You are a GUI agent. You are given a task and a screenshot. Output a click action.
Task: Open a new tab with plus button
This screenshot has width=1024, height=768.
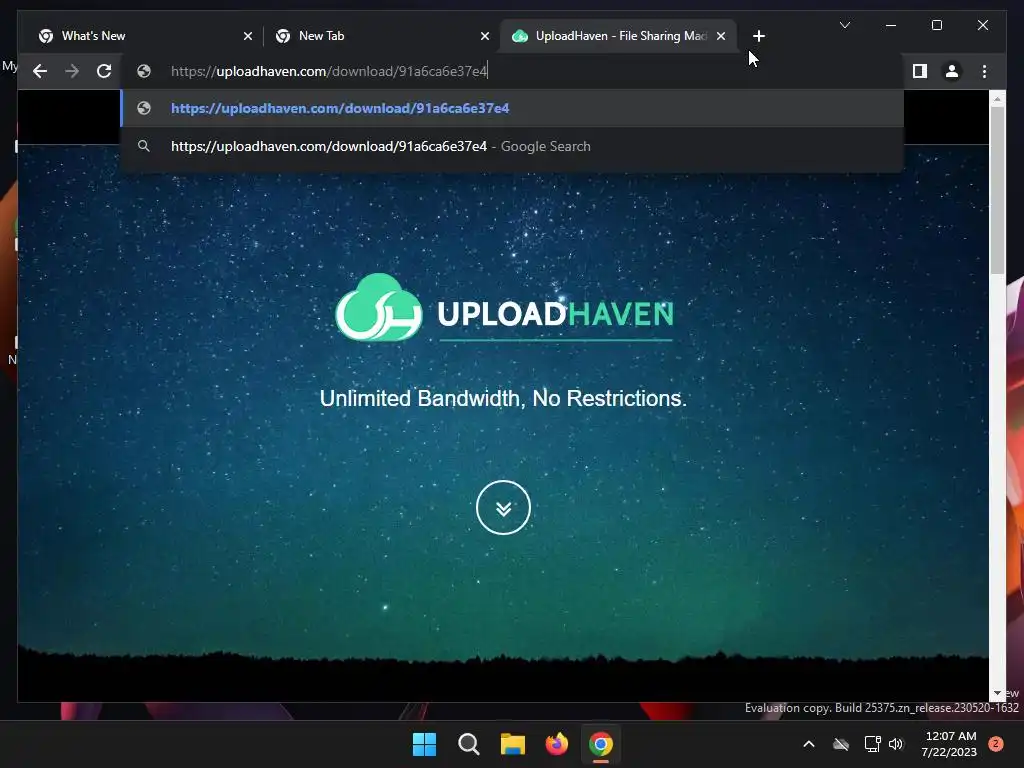(x=758, y=36)
